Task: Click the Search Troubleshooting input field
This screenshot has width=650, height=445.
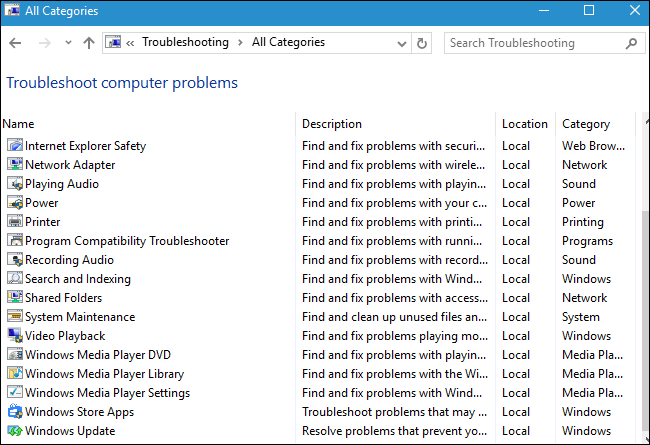Action: (535, 43)
